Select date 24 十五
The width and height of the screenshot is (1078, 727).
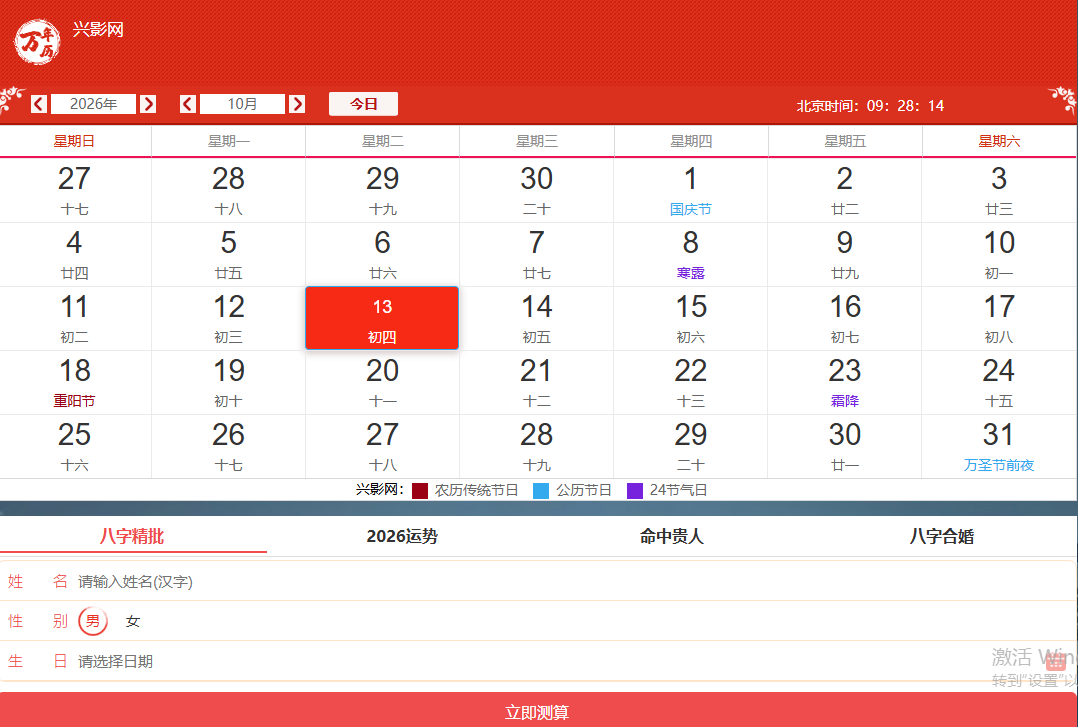coord(999,382)
